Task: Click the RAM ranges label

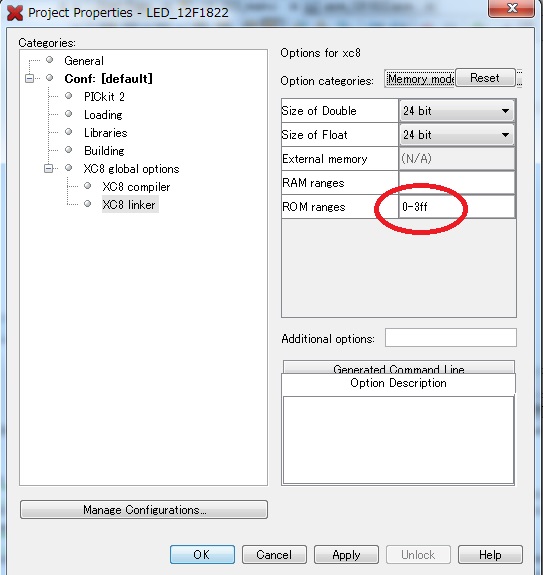Action: [313, 183]
